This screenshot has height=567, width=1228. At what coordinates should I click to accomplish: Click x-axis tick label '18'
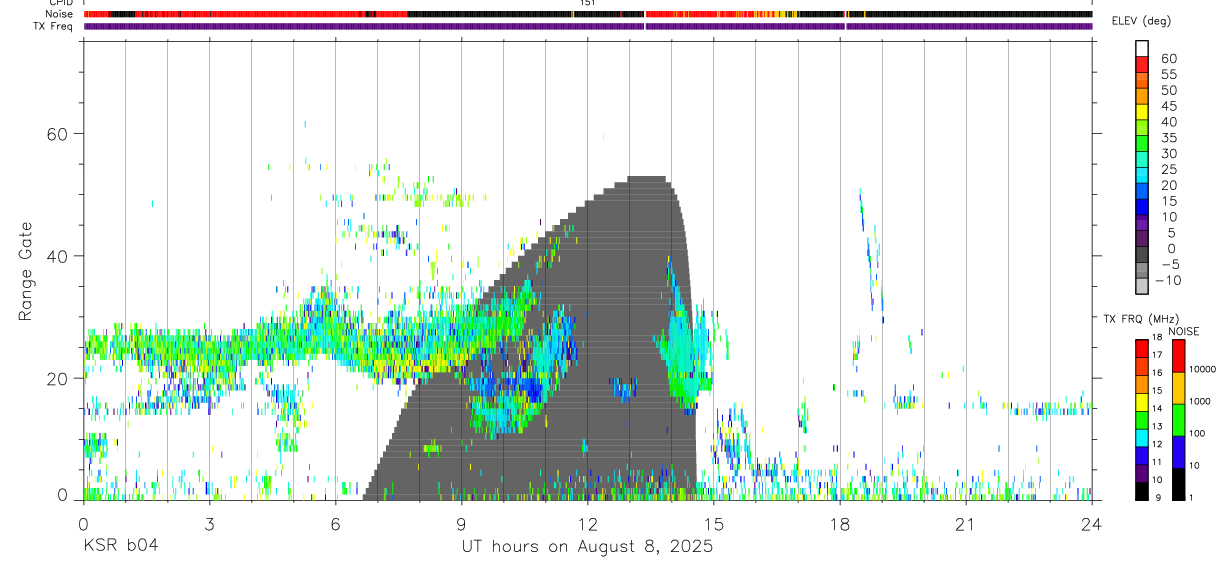(839, 524)
